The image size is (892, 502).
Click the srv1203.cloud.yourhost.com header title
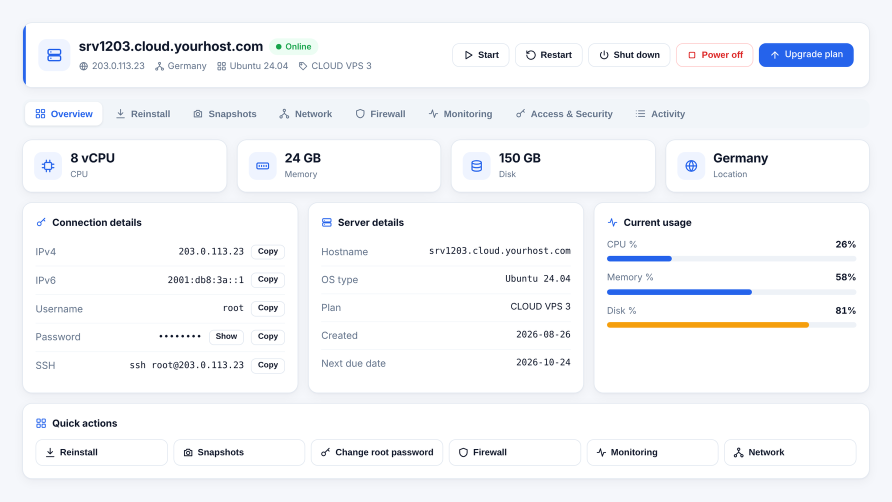coord(171,47)
